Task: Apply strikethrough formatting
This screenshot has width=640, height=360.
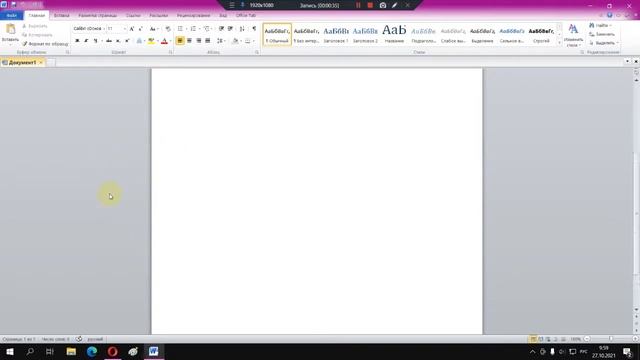Action: 109,41
